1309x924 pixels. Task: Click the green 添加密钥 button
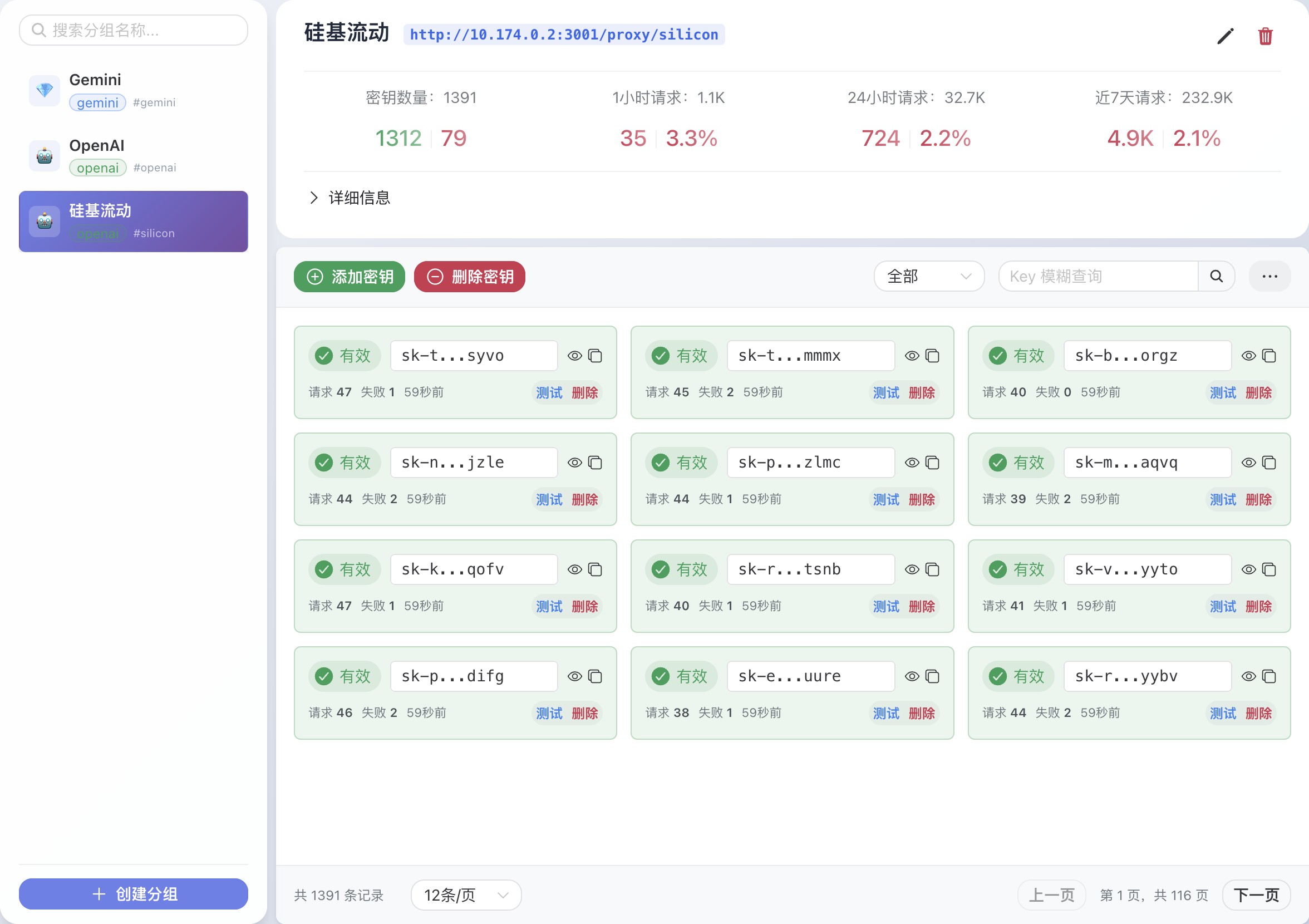point(349,276)
